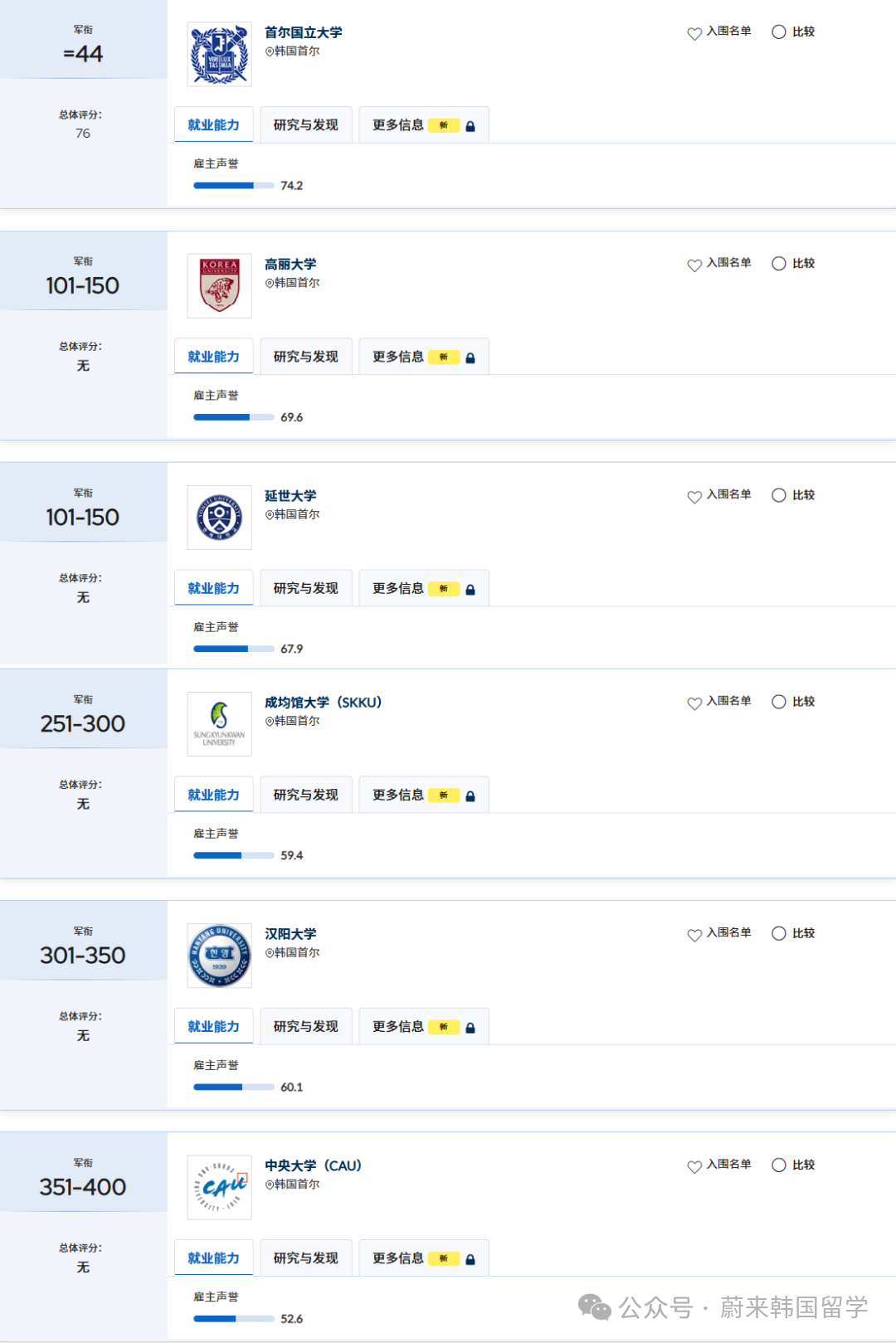The image size is (896, 1343).
Task: Click the heart icon beside 汉阳大学
Action: point(694,935)
